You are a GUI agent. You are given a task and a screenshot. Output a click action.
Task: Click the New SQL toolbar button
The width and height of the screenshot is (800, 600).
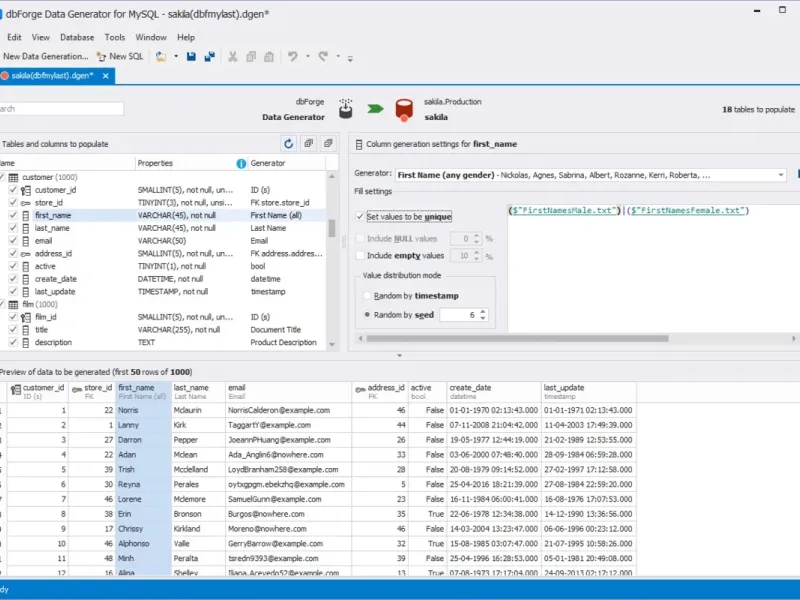[x=120, y=57]
